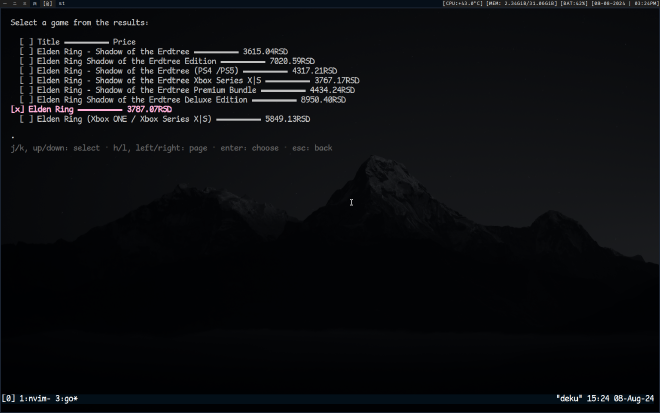Tick checkbox for Erdtree Edition 7020.59RSD row
The width and height of the screenshot is (660, 413).
[x=26, y=61]
